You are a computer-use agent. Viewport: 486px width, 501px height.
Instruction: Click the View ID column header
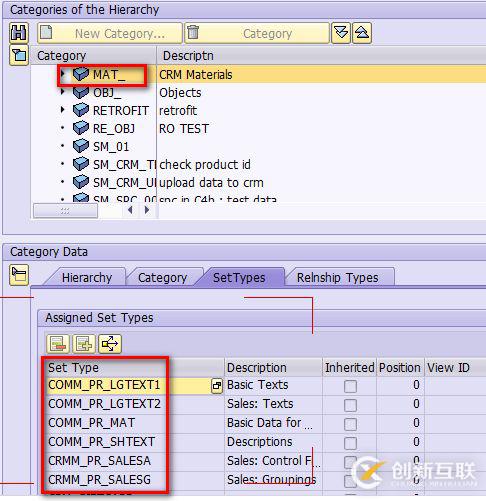pyautogui.click(x=455, y=368)
